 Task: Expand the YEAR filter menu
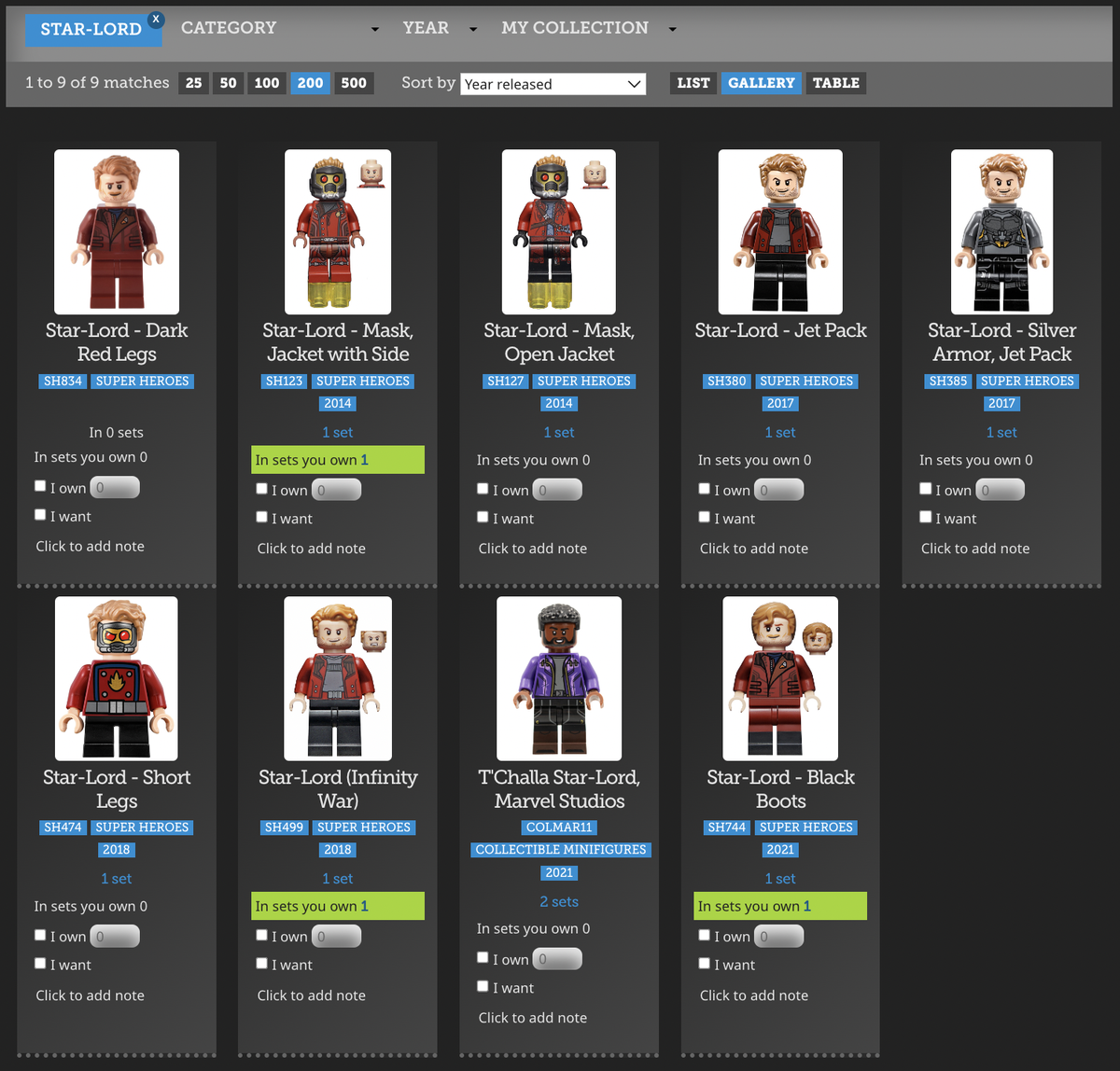[440, 28]
